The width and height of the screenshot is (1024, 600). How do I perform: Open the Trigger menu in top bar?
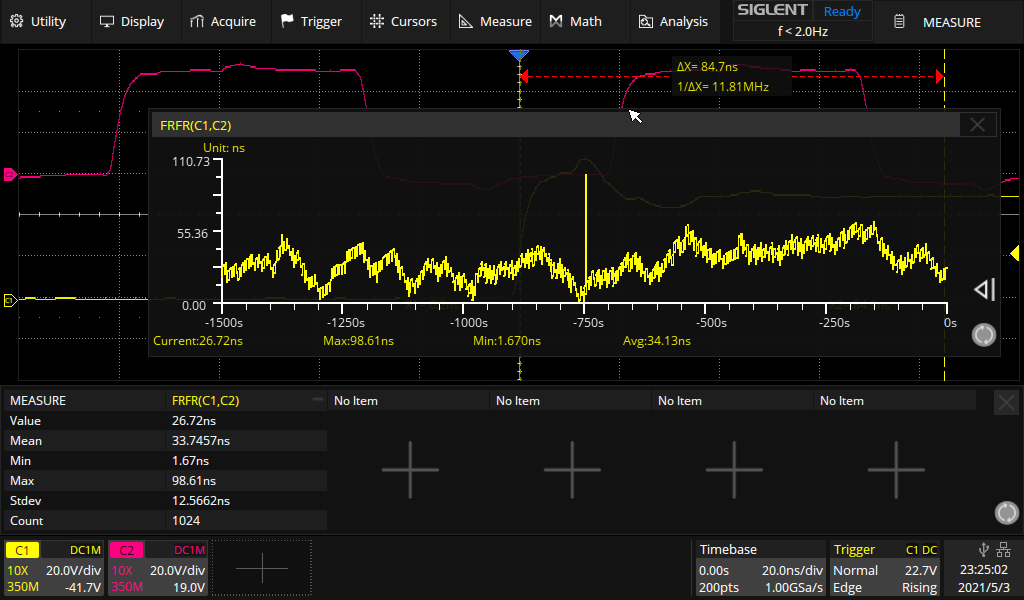click(312, 22)
